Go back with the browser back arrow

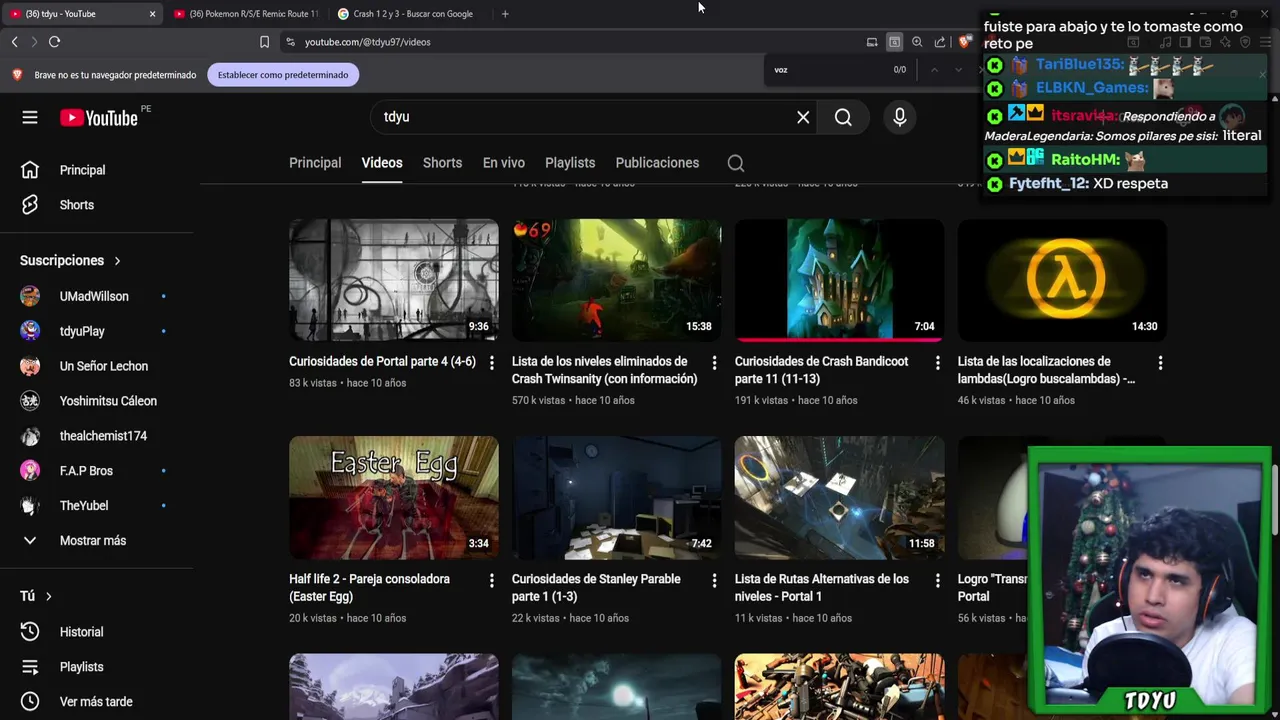14,42
